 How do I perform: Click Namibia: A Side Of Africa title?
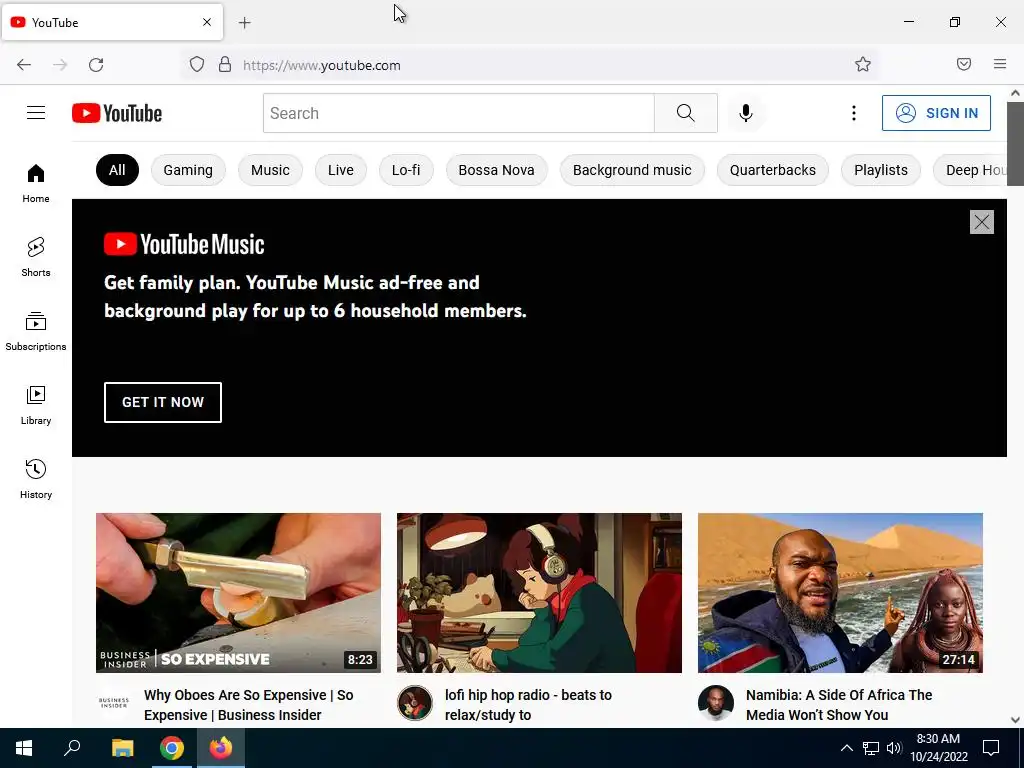[839, 705]
